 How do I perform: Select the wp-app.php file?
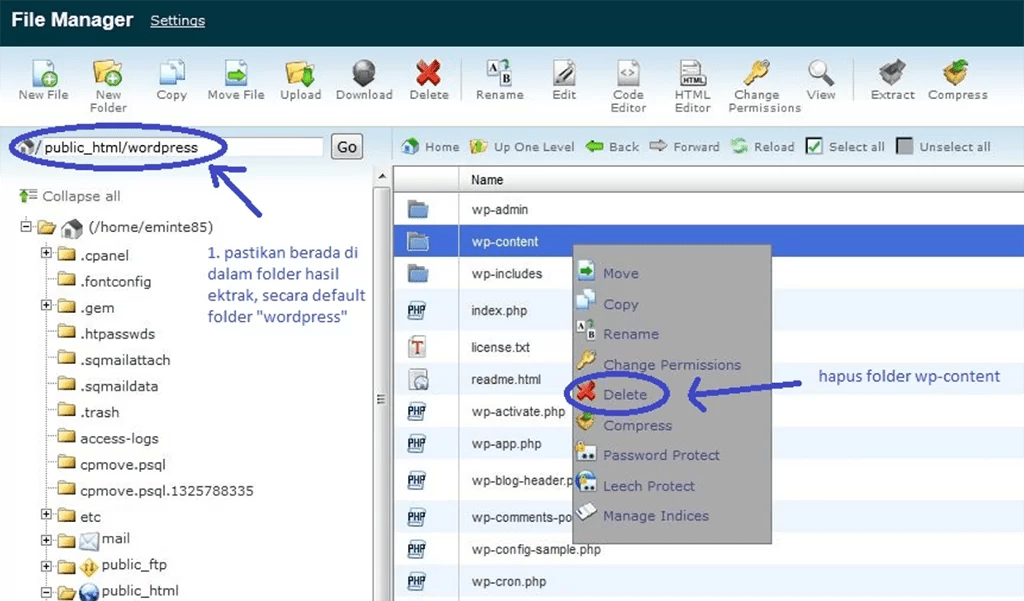(x=507, y=444)
